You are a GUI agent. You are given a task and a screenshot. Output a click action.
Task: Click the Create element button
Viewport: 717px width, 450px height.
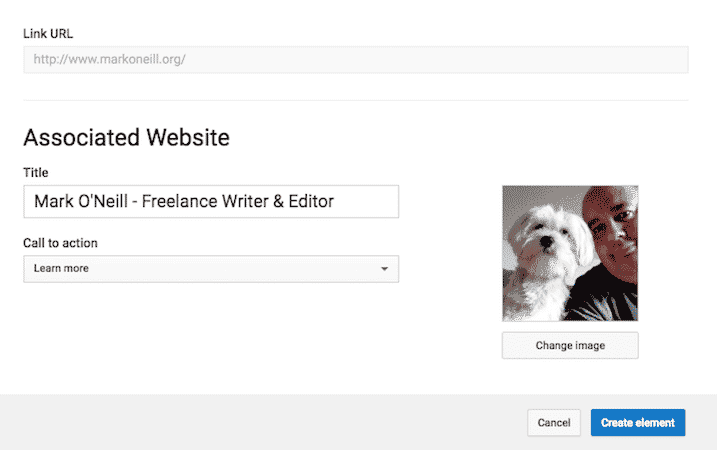click(637, 423)
